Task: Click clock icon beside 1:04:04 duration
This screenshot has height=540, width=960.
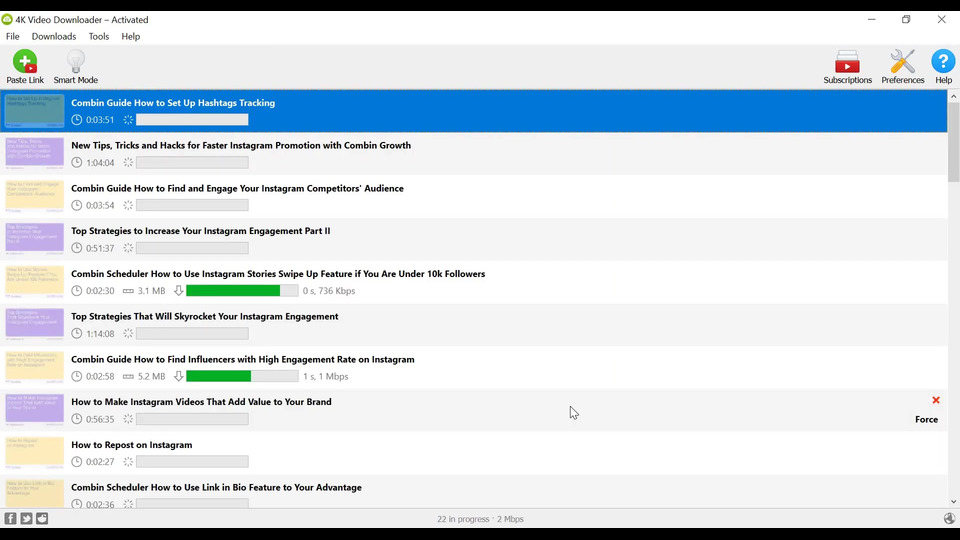Action: point(77,162)
